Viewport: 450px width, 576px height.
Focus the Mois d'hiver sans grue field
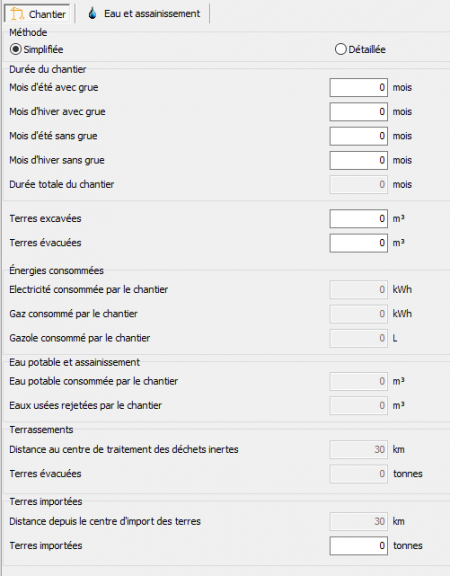tap(359, 160)
